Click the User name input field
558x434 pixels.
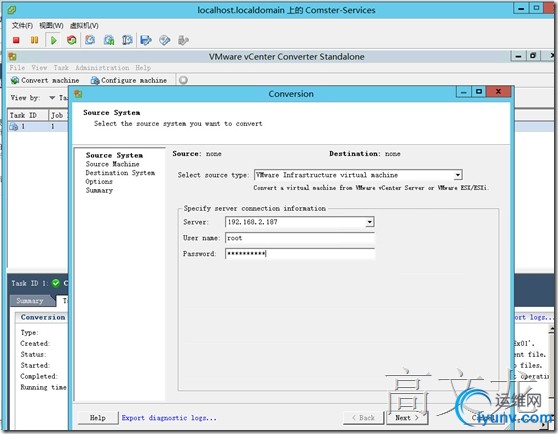300,238
